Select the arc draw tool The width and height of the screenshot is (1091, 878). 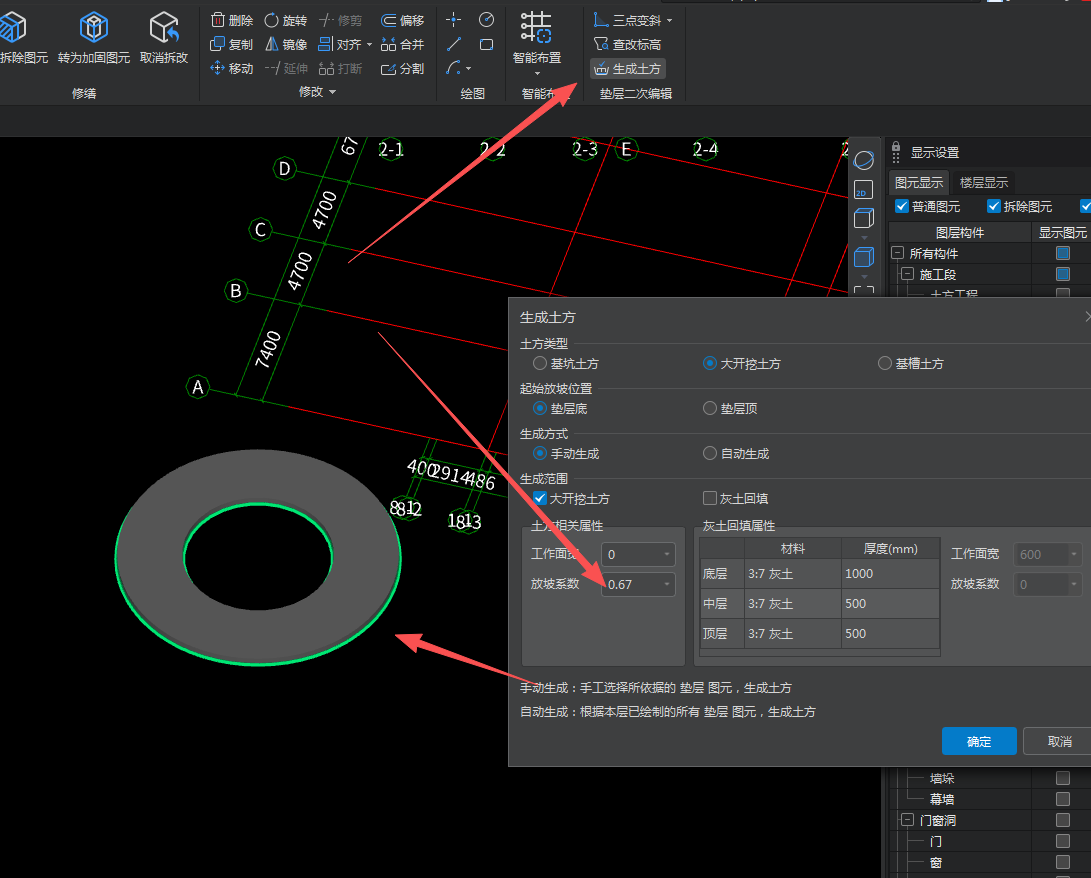(x=454, y=68)
